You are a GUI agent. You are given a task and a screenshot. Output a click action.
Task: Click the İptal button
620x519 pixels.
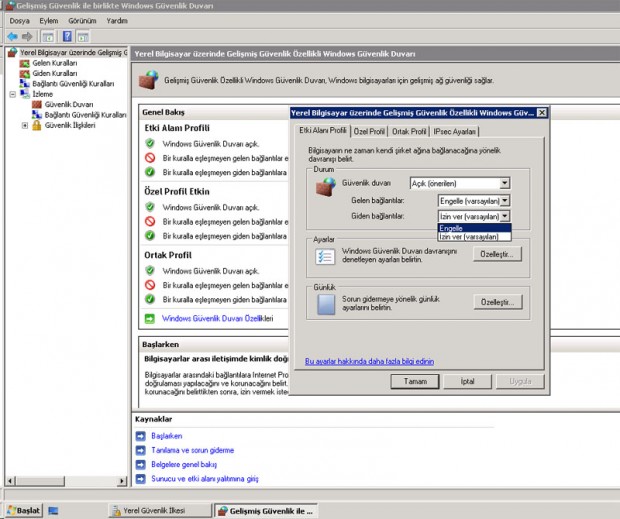click(467, 381)
